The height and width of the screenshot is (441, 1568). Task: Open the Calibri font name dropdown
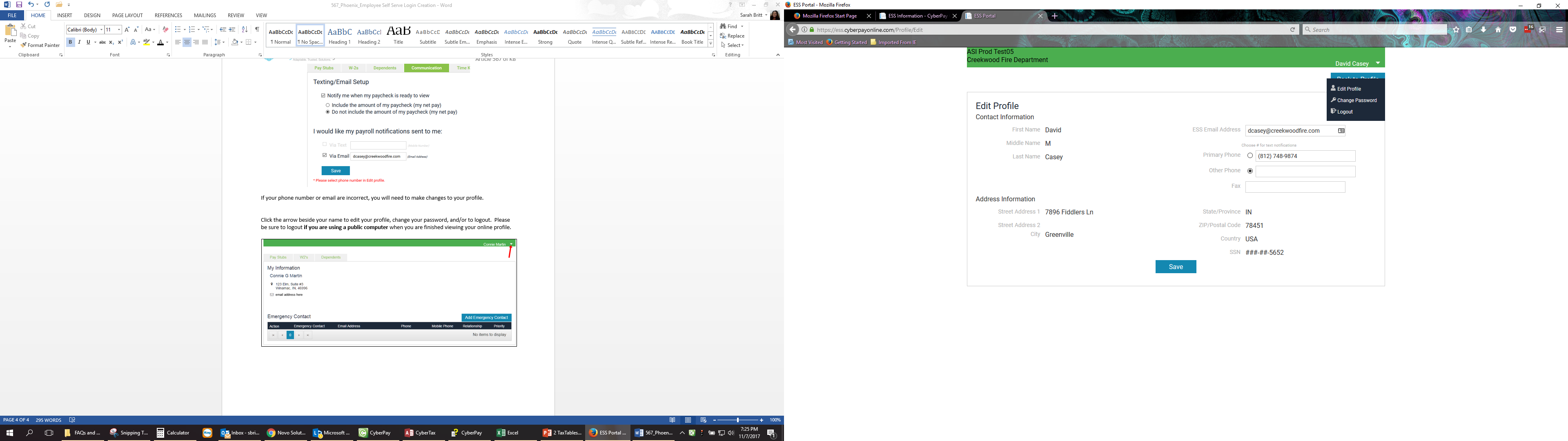point(101,29)
